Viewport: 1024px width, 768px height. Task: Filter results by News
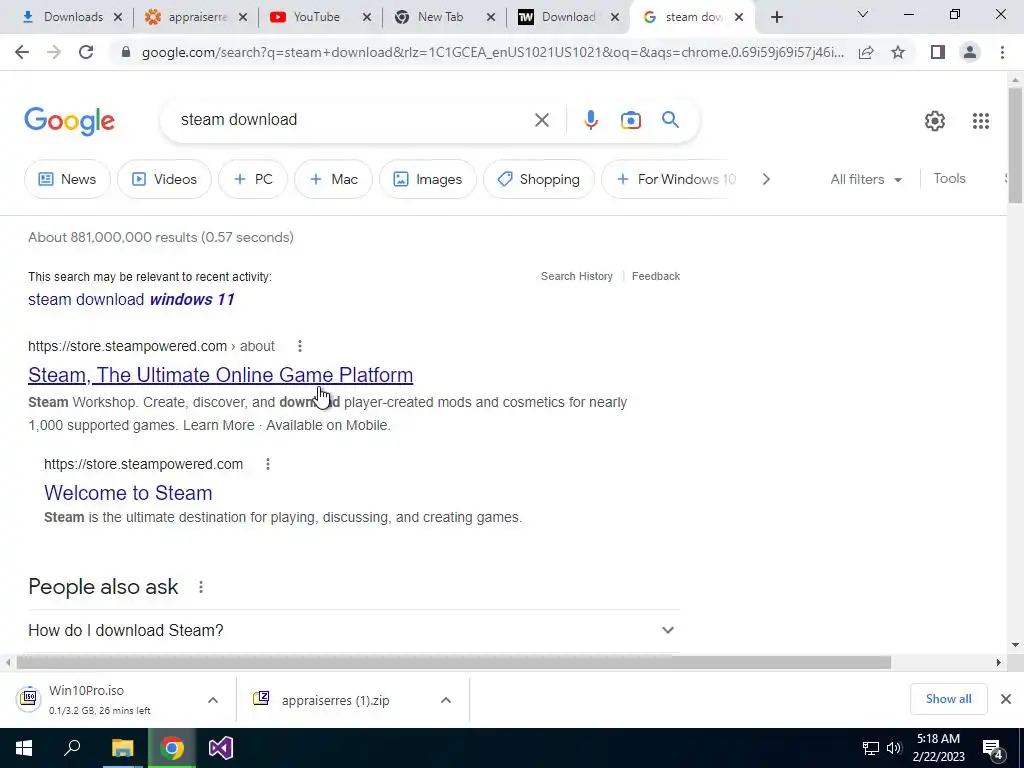click(x=67, y=180)
